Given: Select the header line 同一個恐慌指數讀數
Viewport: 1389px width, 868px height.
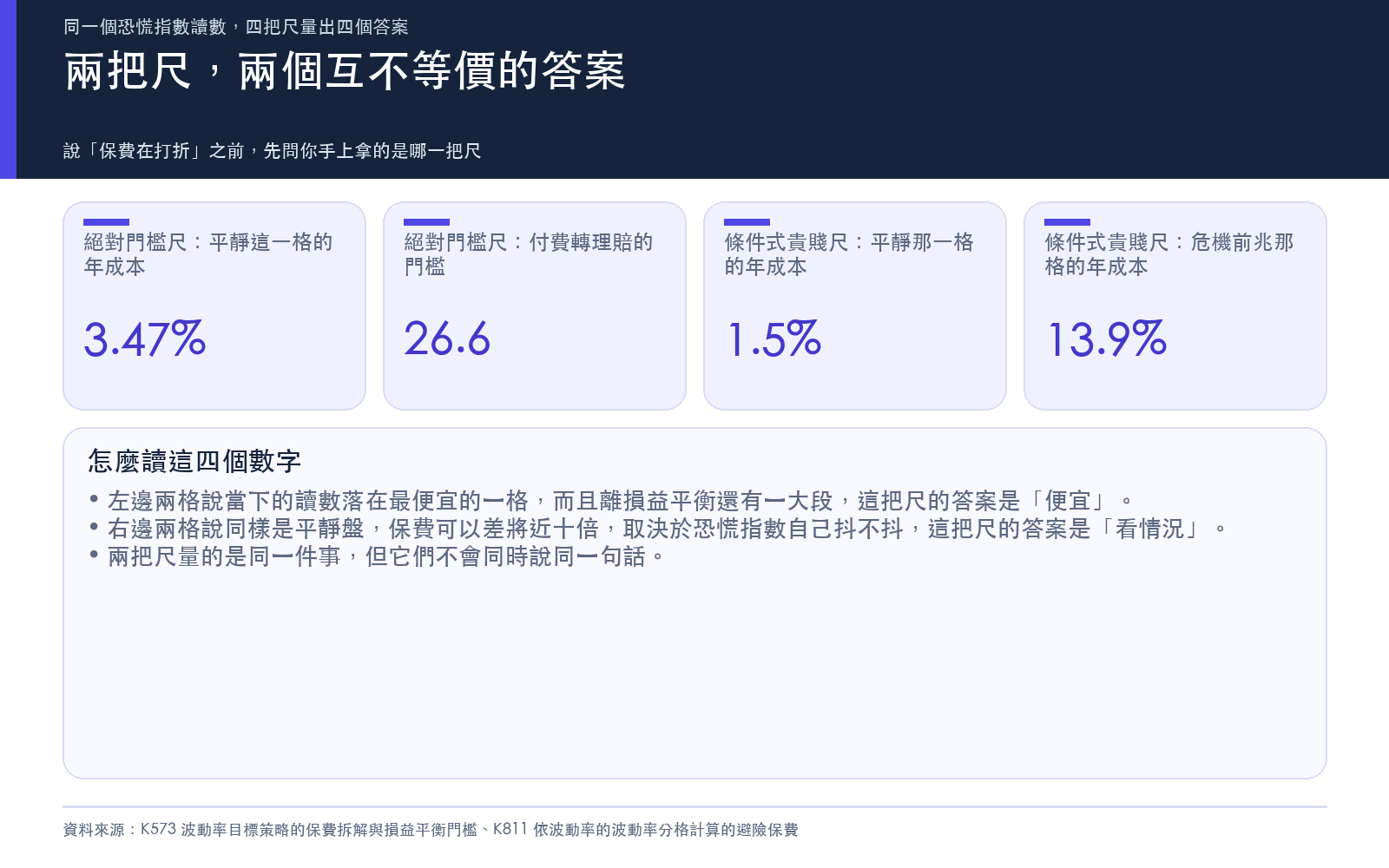Looking at the screenshot, I should point(235,27).
